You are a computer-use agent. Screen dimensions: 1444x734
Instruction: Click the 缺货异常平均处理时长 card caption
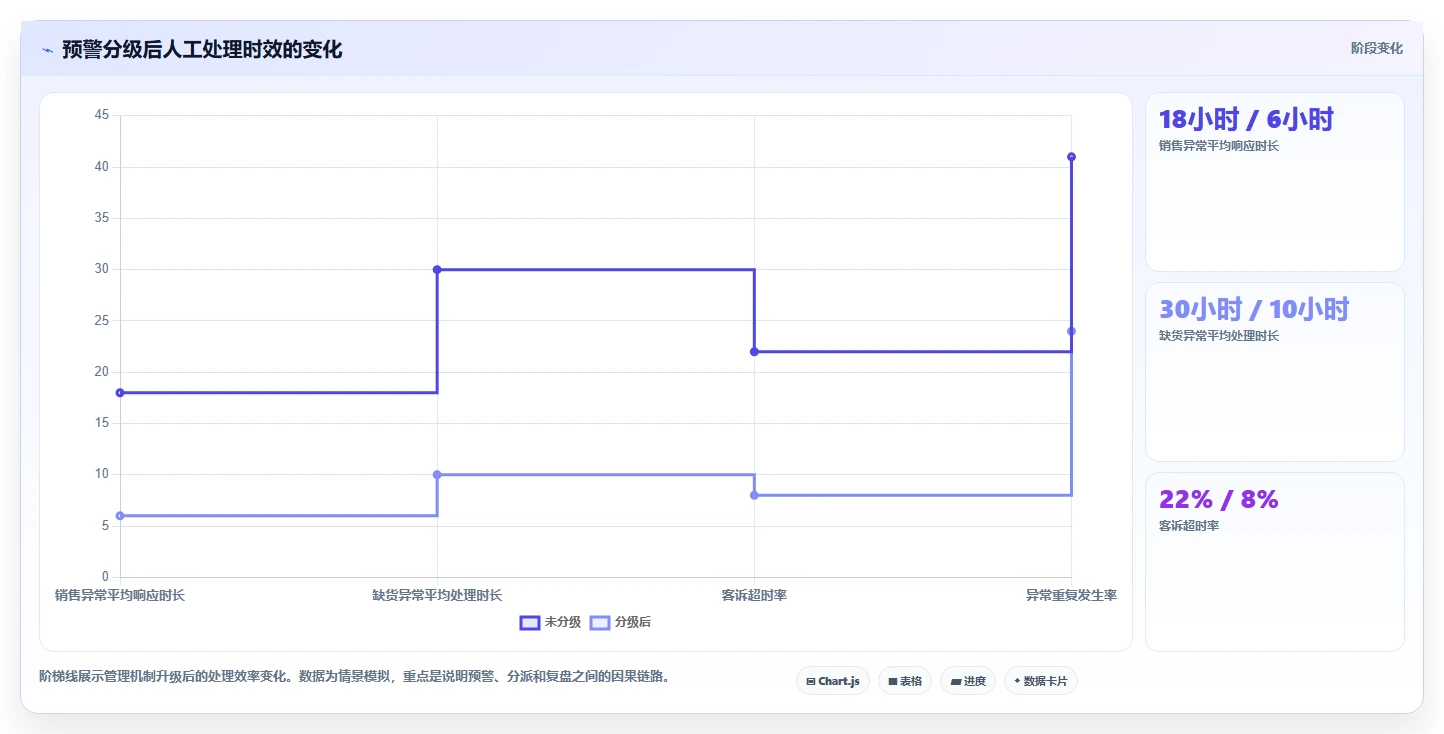click(1219, 336)
